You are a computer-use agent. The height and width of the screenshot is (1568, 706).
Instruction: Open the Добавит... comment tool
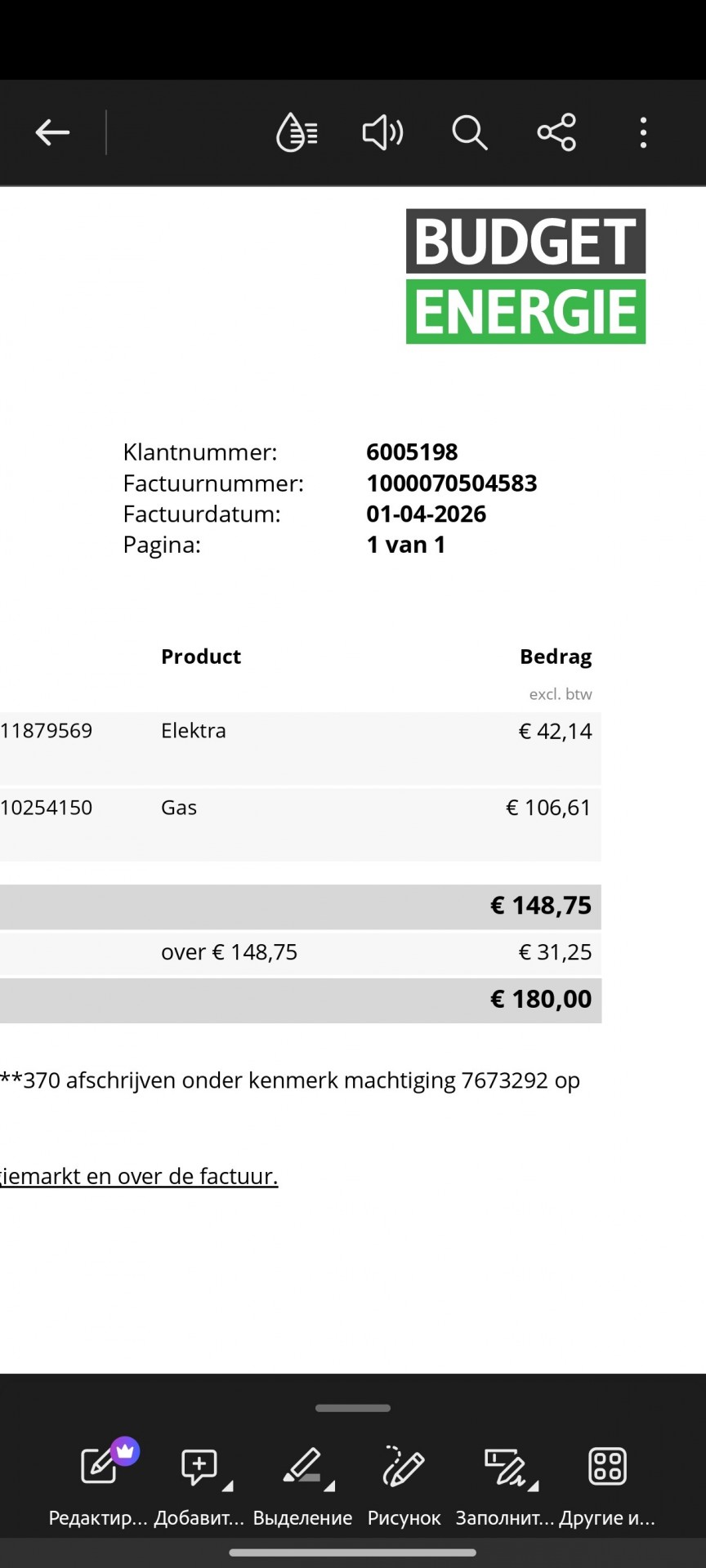point(199,1481)
